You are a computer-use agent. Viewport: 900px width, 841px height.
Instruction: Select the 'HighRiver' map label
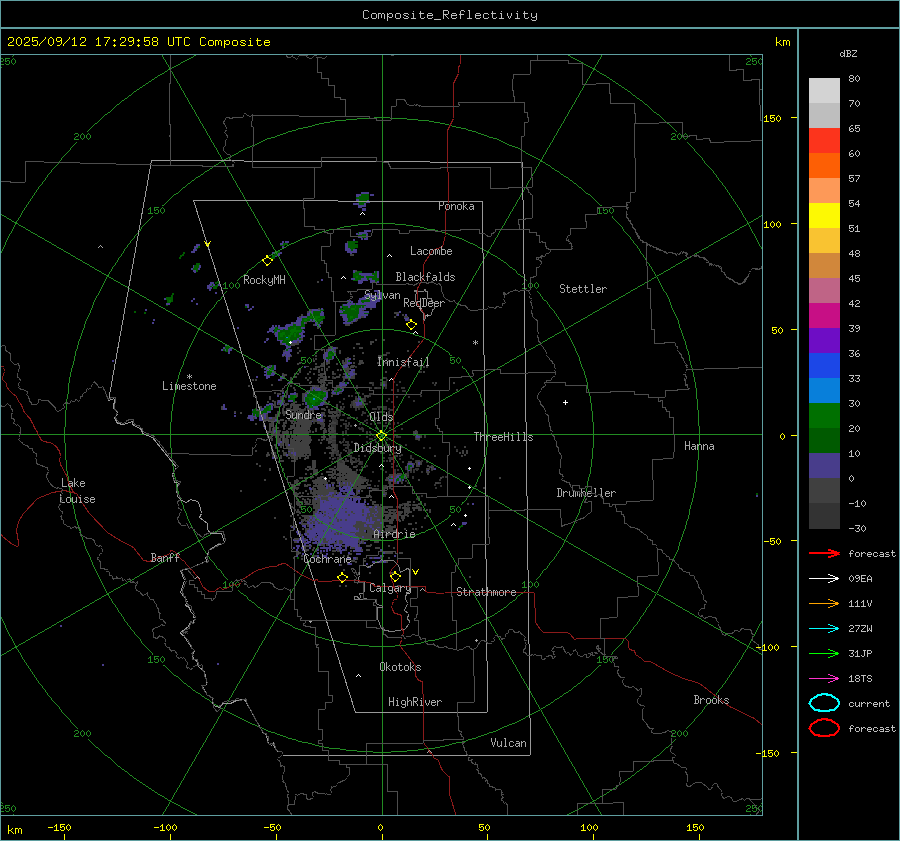(415, 702)
